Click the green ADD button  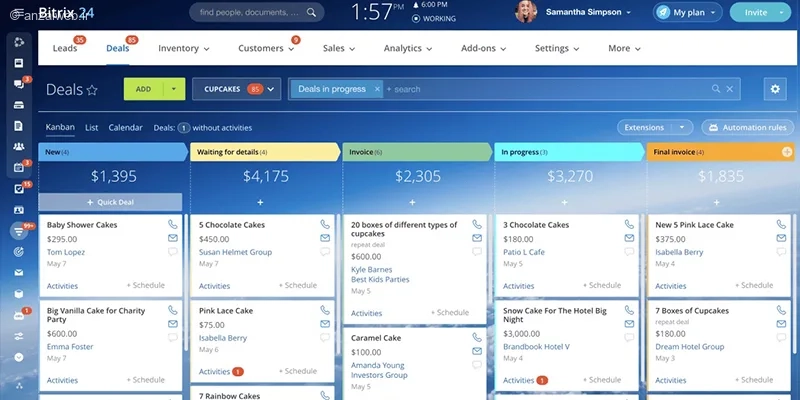[x=143, y=89]
